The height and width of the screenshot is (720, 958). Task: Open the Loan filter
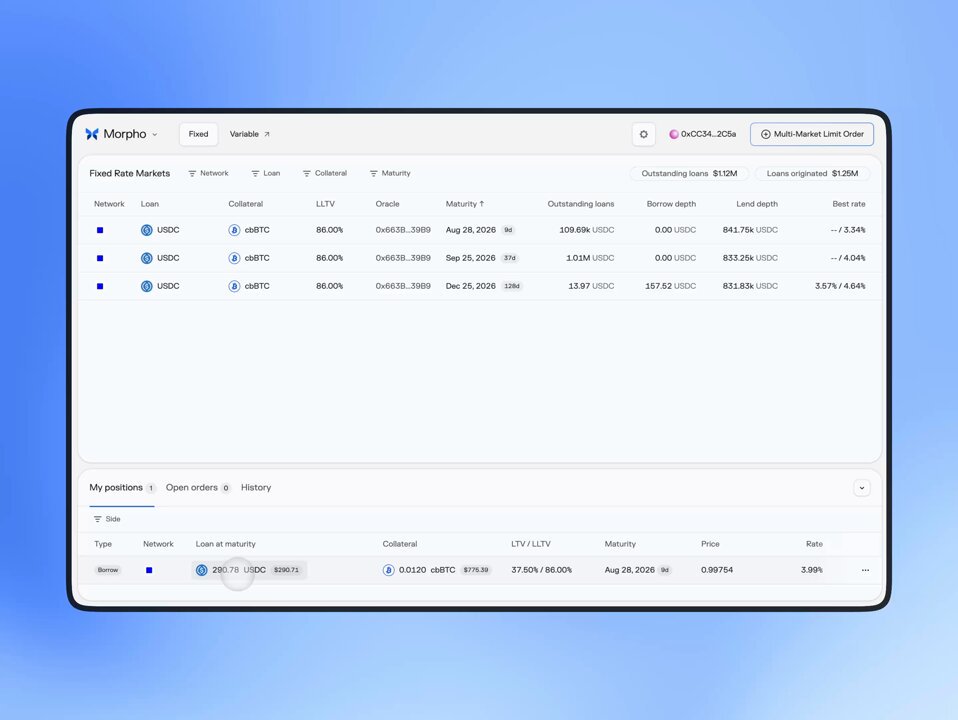point(266,174)
